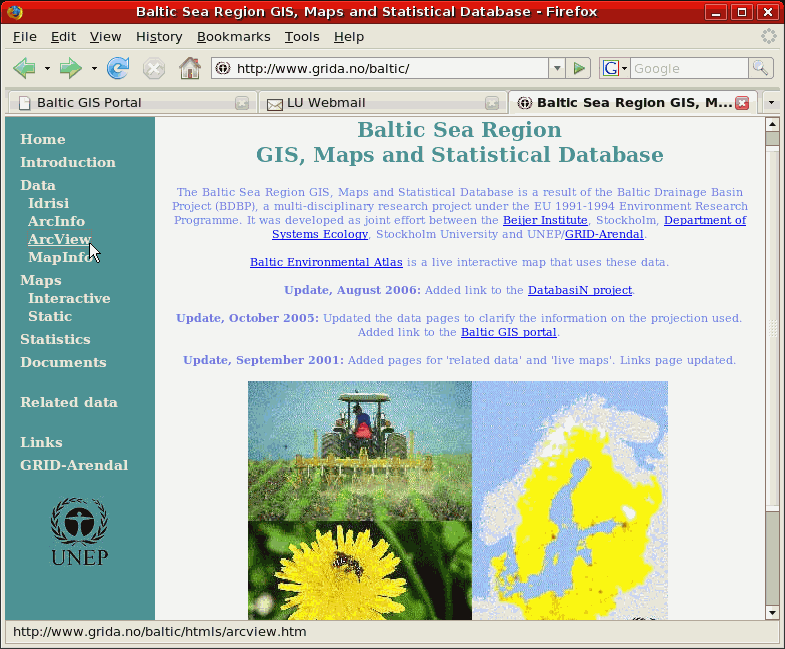Open the MapInfo data link
785x649 pixels.
(x=59, y=257)
